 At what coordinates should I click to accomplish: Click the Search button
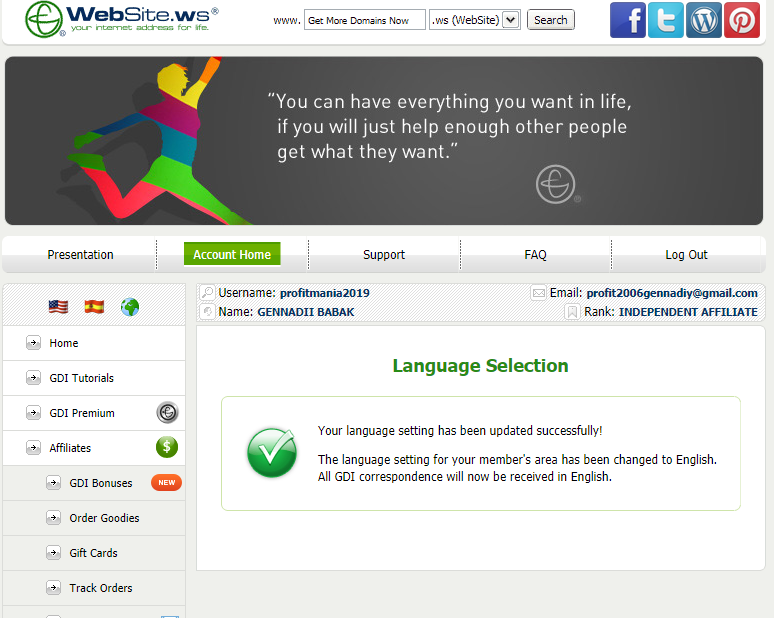(x=550, y=20)
